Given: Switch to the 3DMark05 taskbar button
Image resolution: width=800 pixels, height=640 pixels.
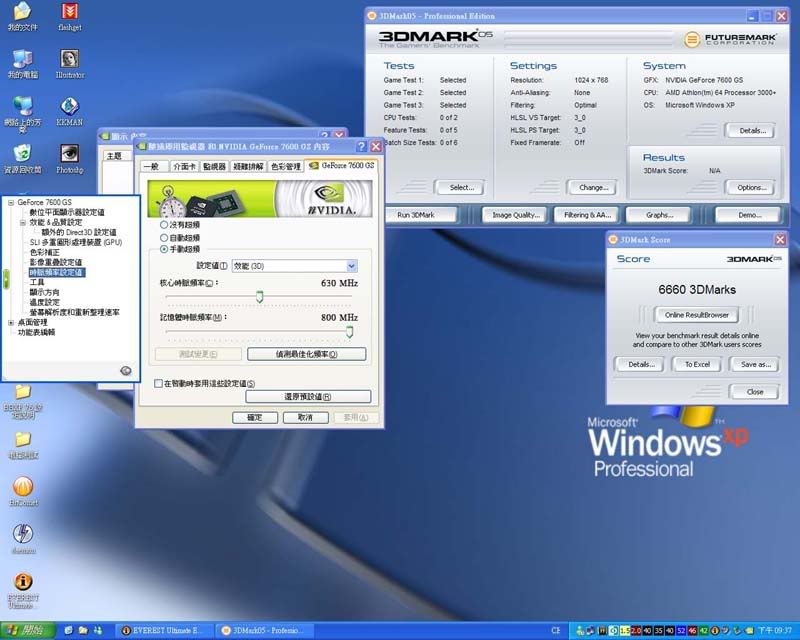Looking at the screenshot, I should (x=264, y=631).
